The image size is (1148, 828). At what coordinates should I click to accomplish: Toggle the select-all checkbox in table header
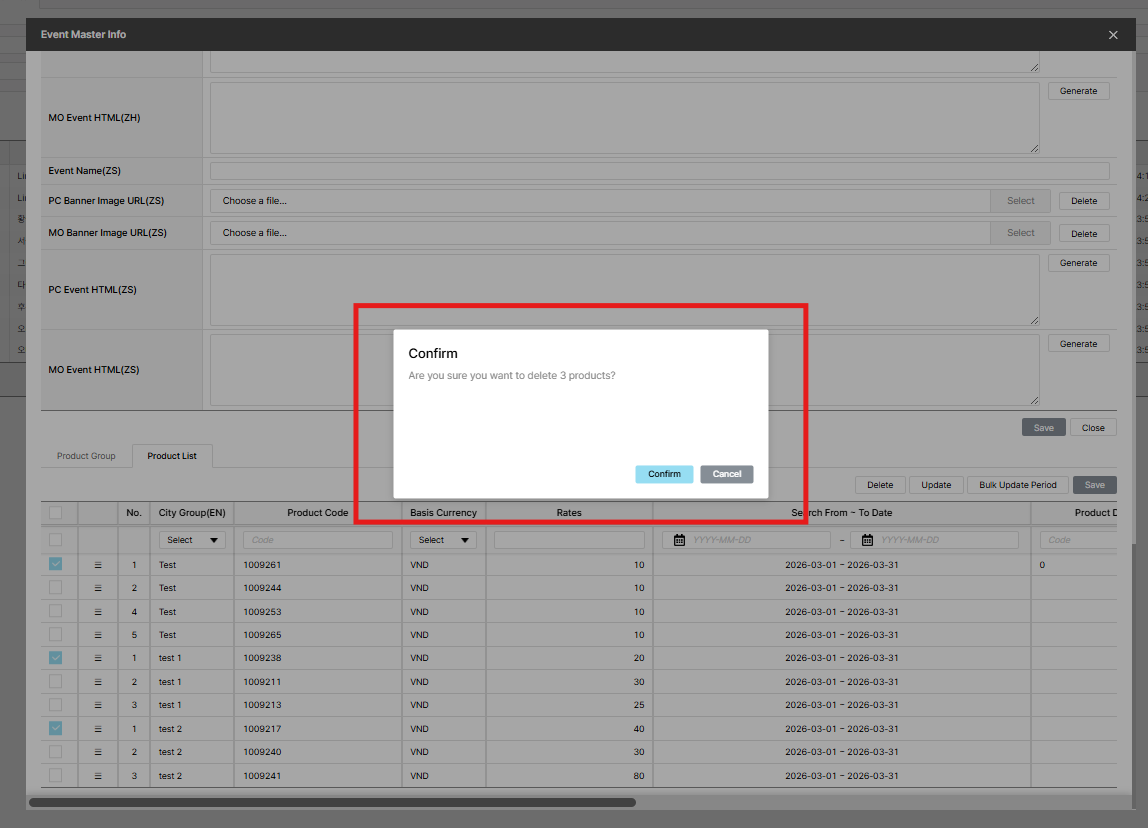[x=55, y=513]
